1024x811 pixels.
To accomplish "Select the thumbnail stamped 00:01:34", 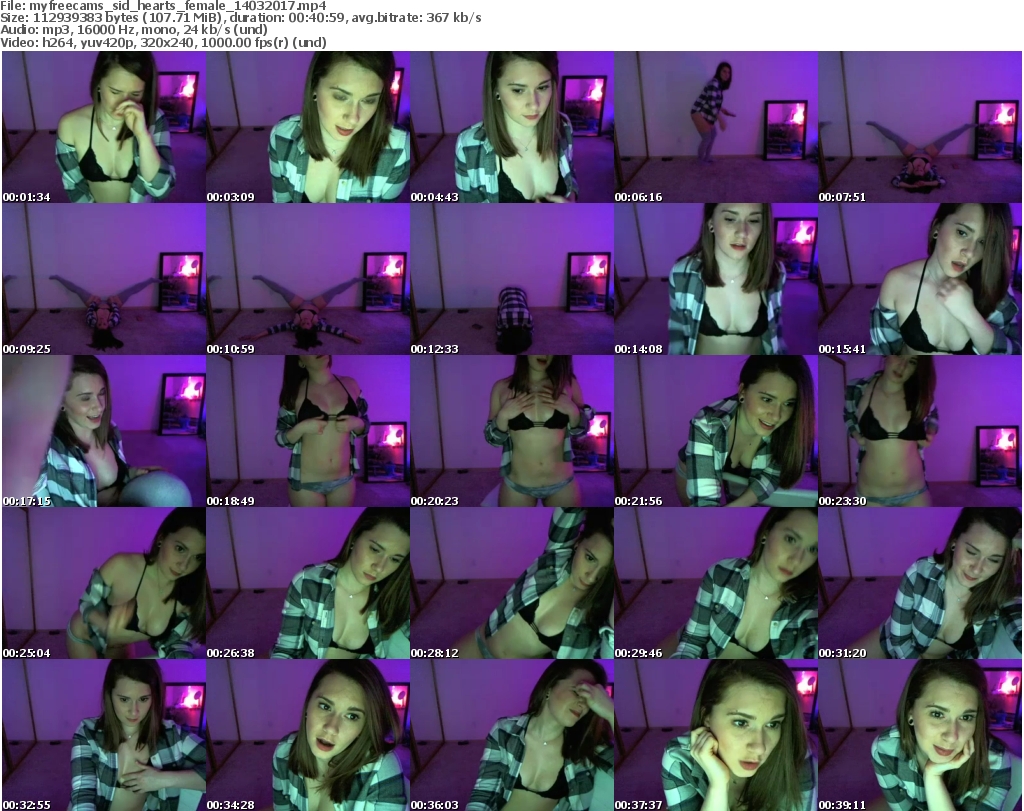I will coord(104,127).
